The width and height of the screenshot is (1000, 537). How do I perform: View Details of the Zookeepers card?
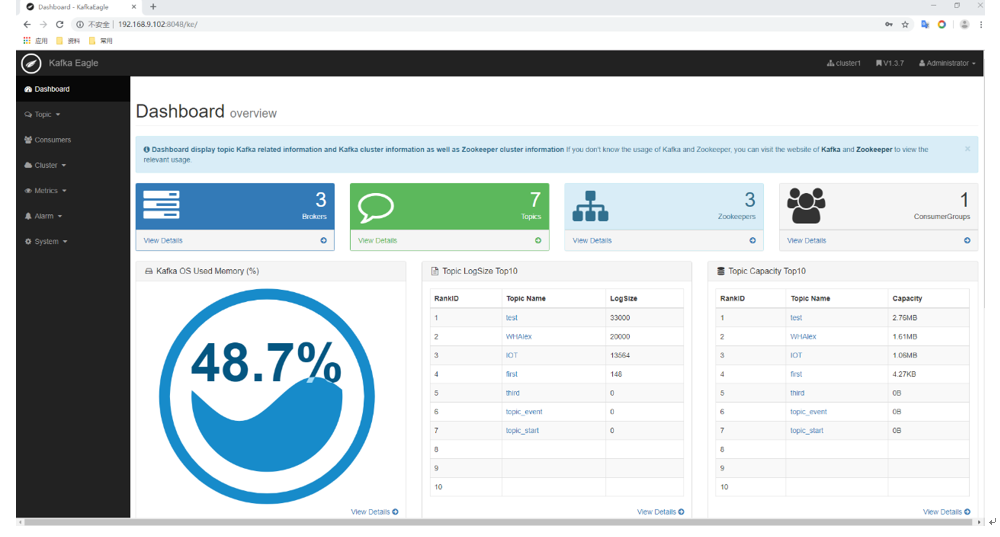click(592, 240)
